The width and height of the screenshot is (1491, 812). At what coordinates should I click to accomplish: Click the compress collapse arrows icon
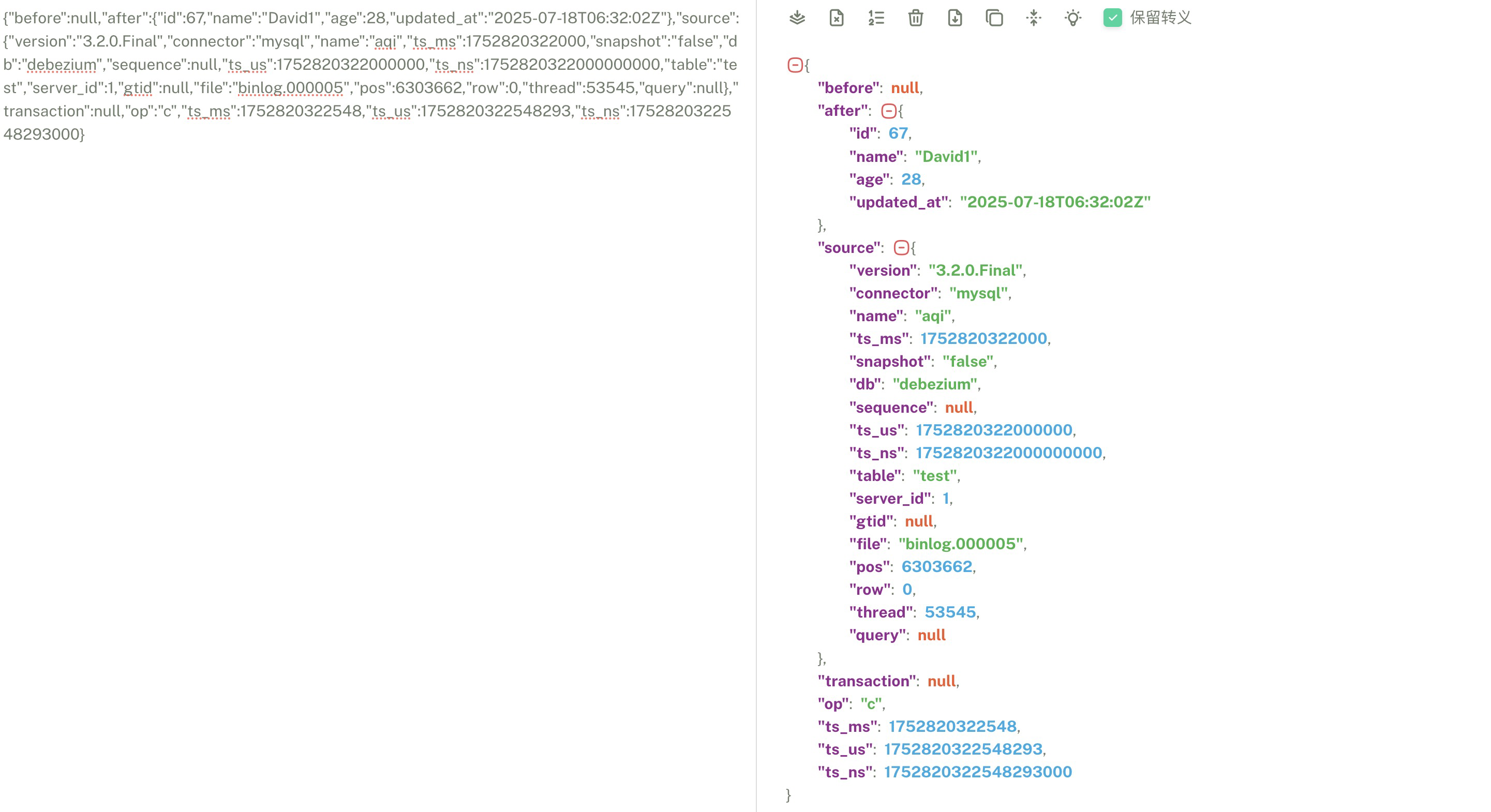click(x=1033, y=18)
